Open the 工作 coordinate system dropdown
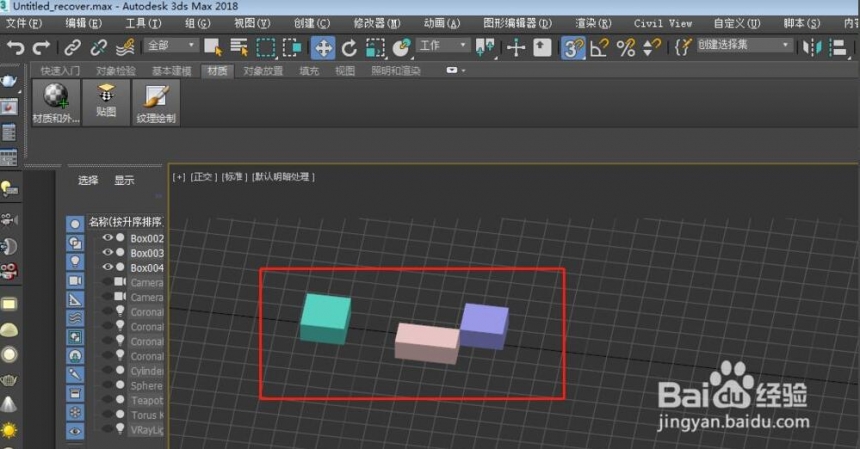The height and width of the screenshot is (449, 860). [x=443, y=45]
